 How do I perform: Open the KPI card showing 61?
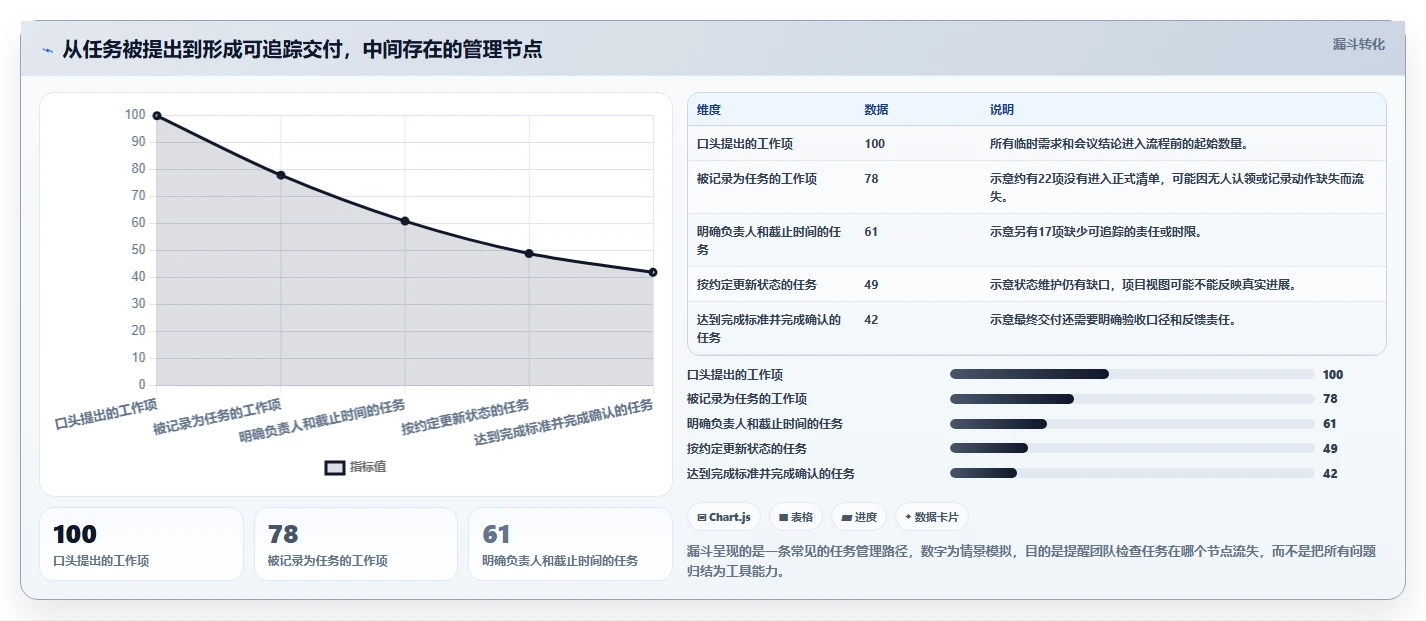click(570, 544)
